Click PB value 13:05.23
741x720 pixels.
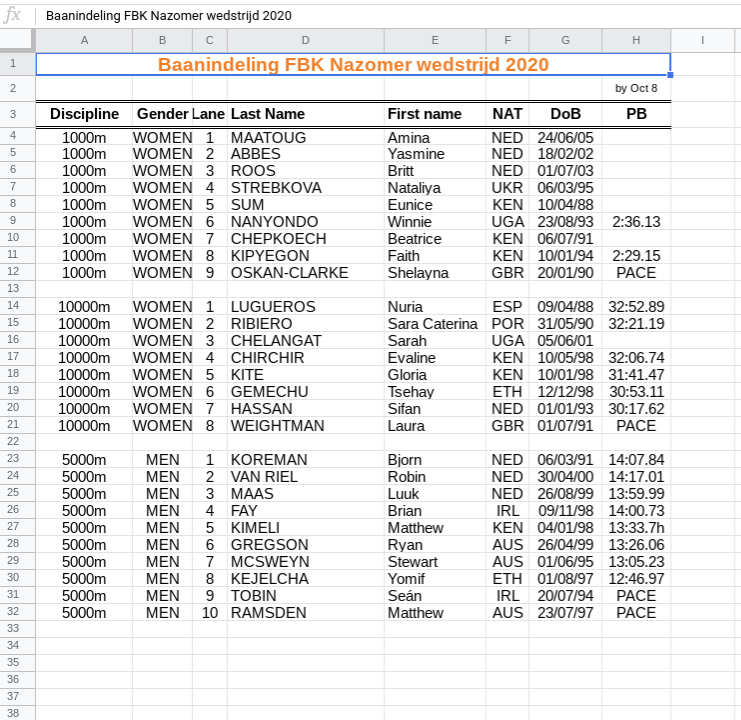pyautogui.click(x=636, y=562)
